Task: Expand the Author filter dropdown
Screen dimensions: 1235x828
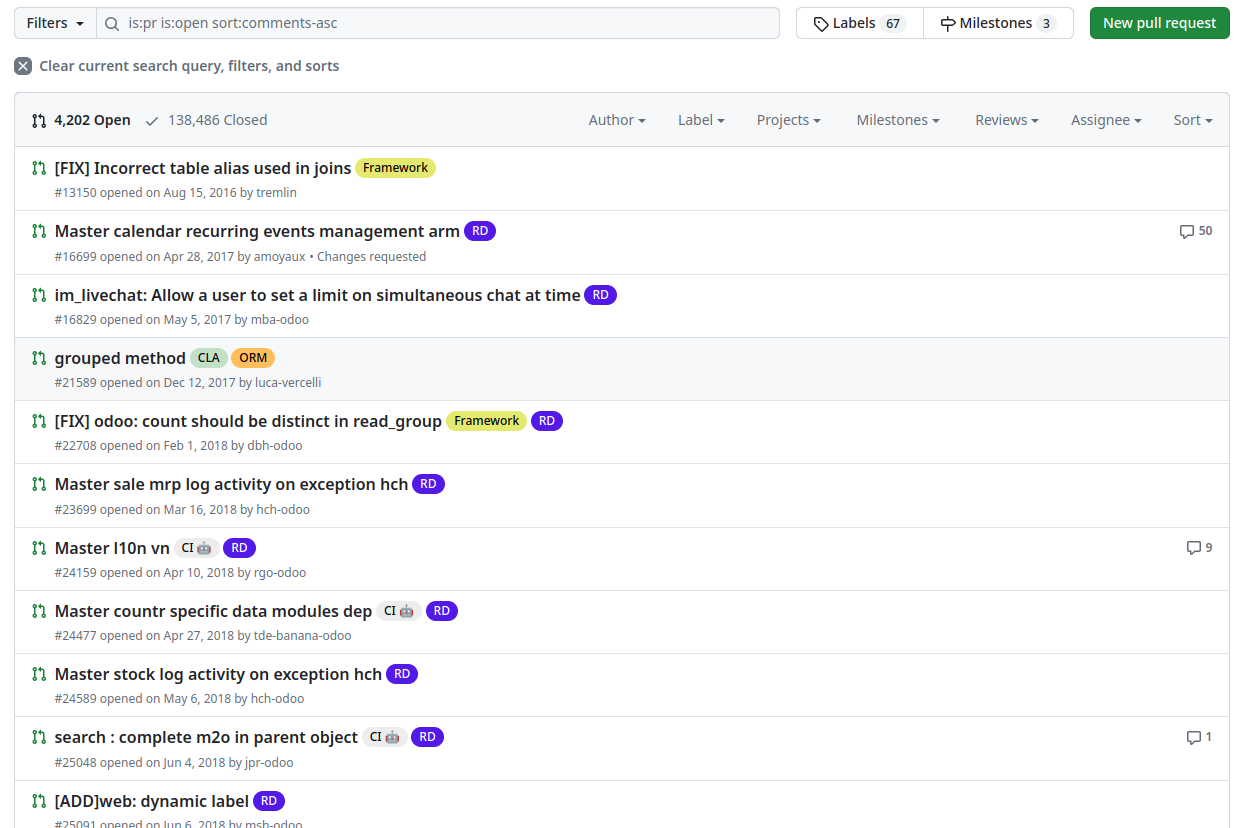Action: [617, 120]
